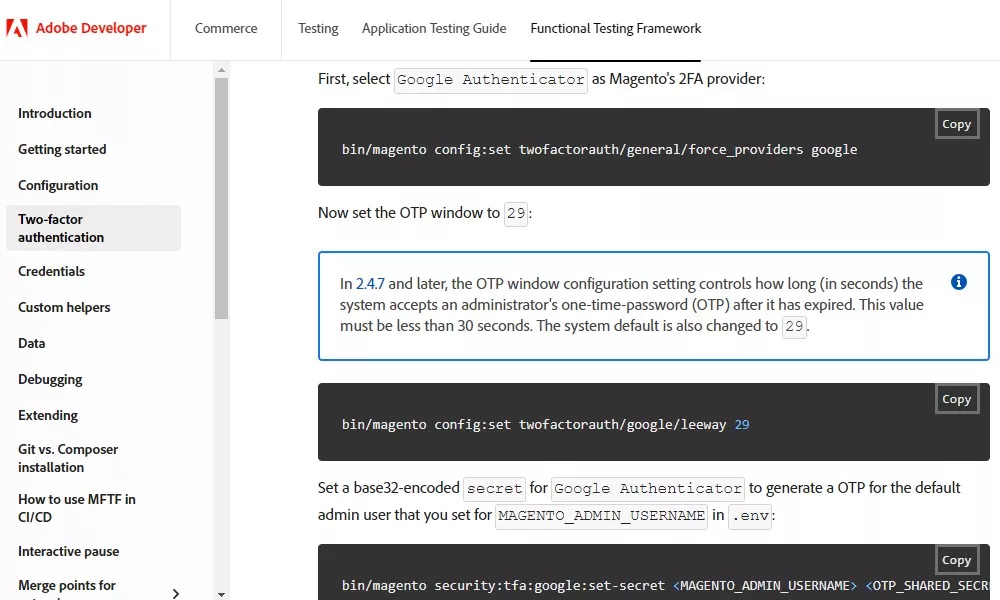Copy the force_providers google command
Viewport: 1000px width, 600px height.
pos(956,124)
